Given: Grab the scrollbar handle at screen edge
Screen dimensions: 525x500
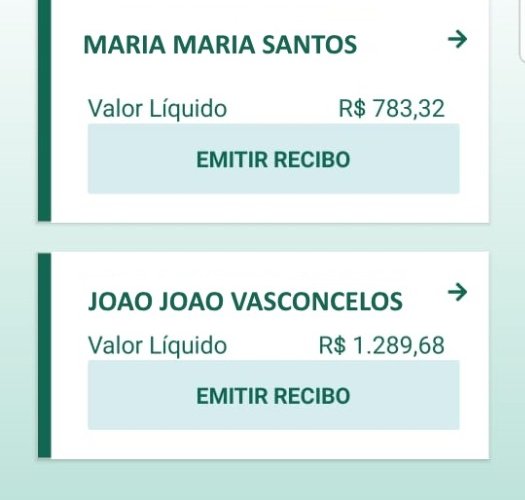Looking at the screenshot, I should pos(522,30).
